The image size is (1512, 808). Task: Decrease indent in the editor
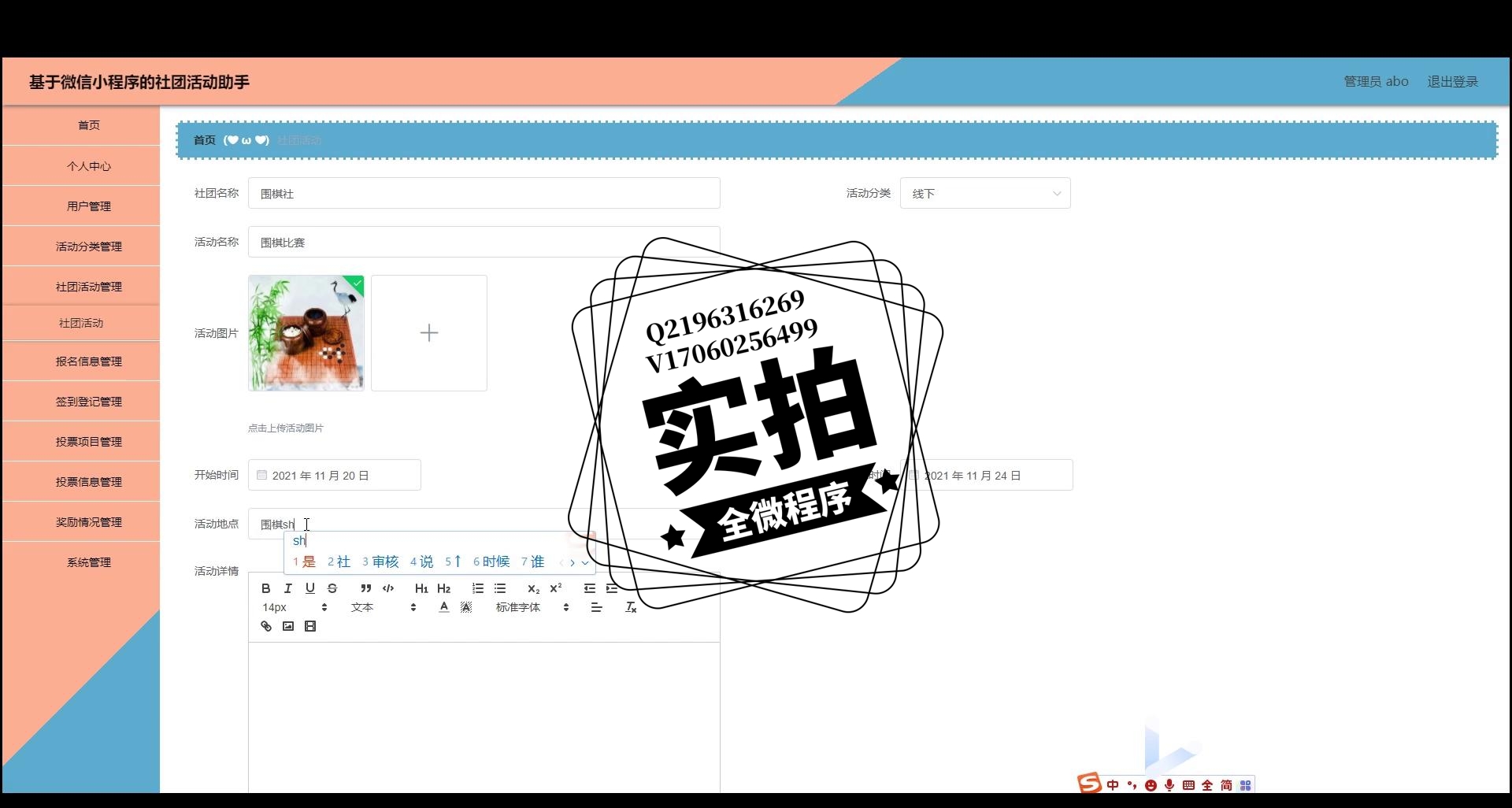click(590, 588)
